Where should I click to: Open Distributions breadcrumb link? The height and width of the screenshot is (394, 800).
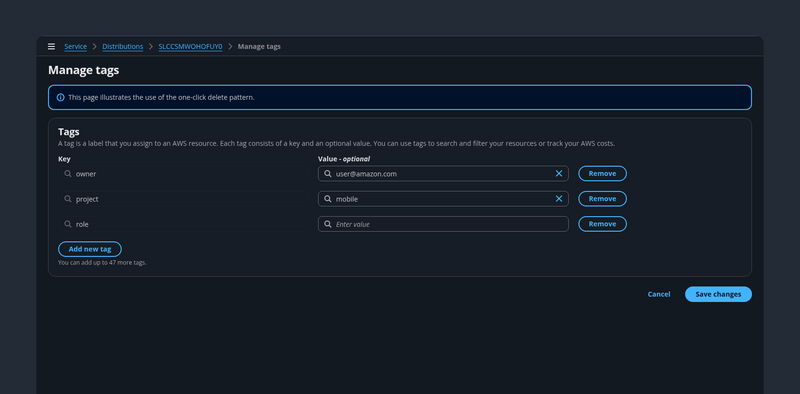pyautogui.click(x=122, y=46)
